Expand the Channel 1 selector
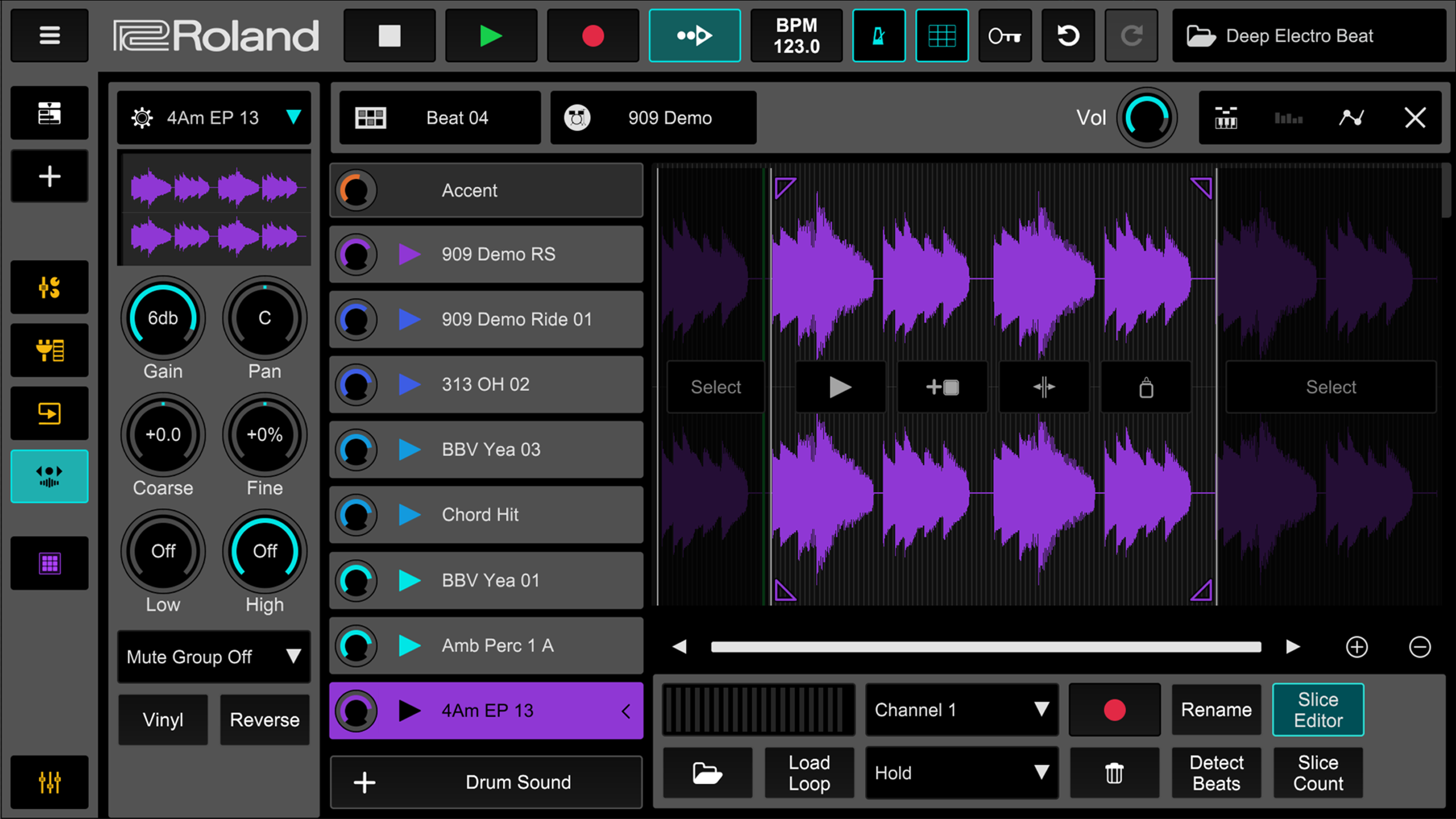This screenshot has width=1456, height=819. (961, 709)
